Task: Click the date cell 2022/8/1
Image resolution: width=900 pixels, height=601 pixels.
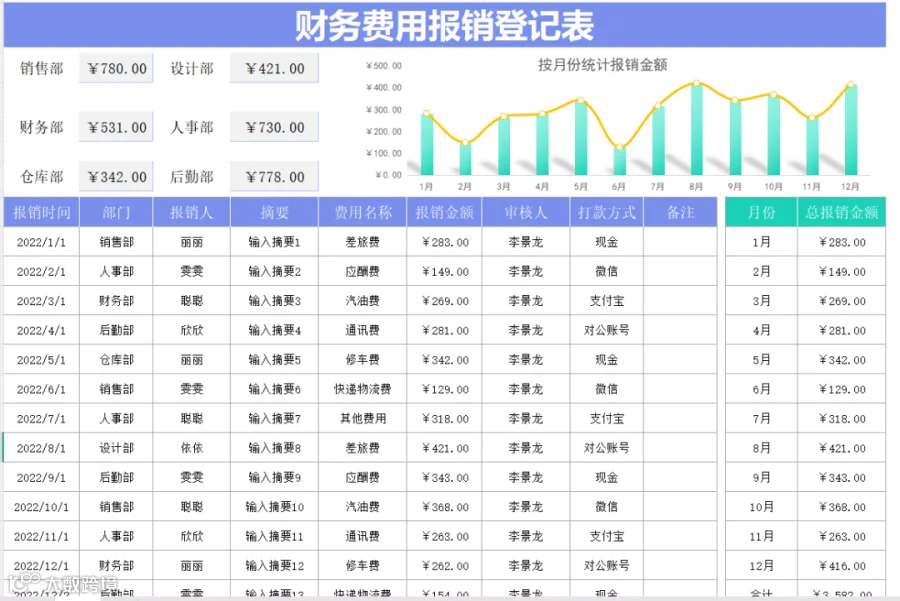Action: coord(41,448)
